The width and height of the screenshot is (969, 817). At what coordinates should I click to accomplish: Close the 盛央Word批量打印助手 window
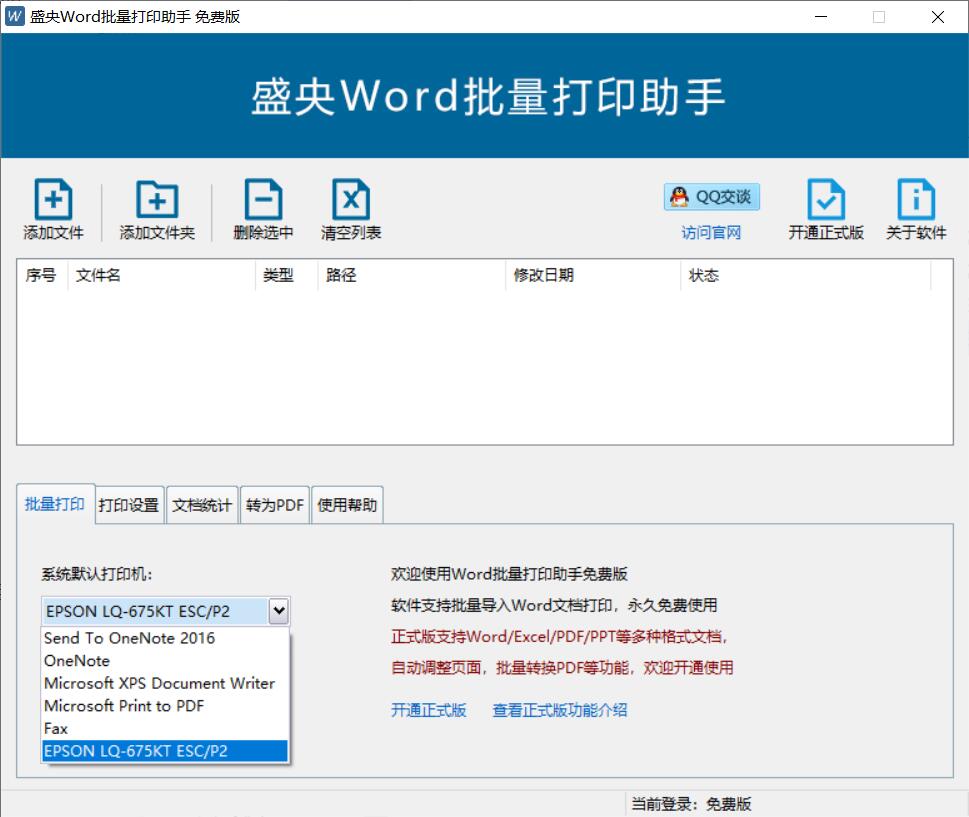coord(937,17)
